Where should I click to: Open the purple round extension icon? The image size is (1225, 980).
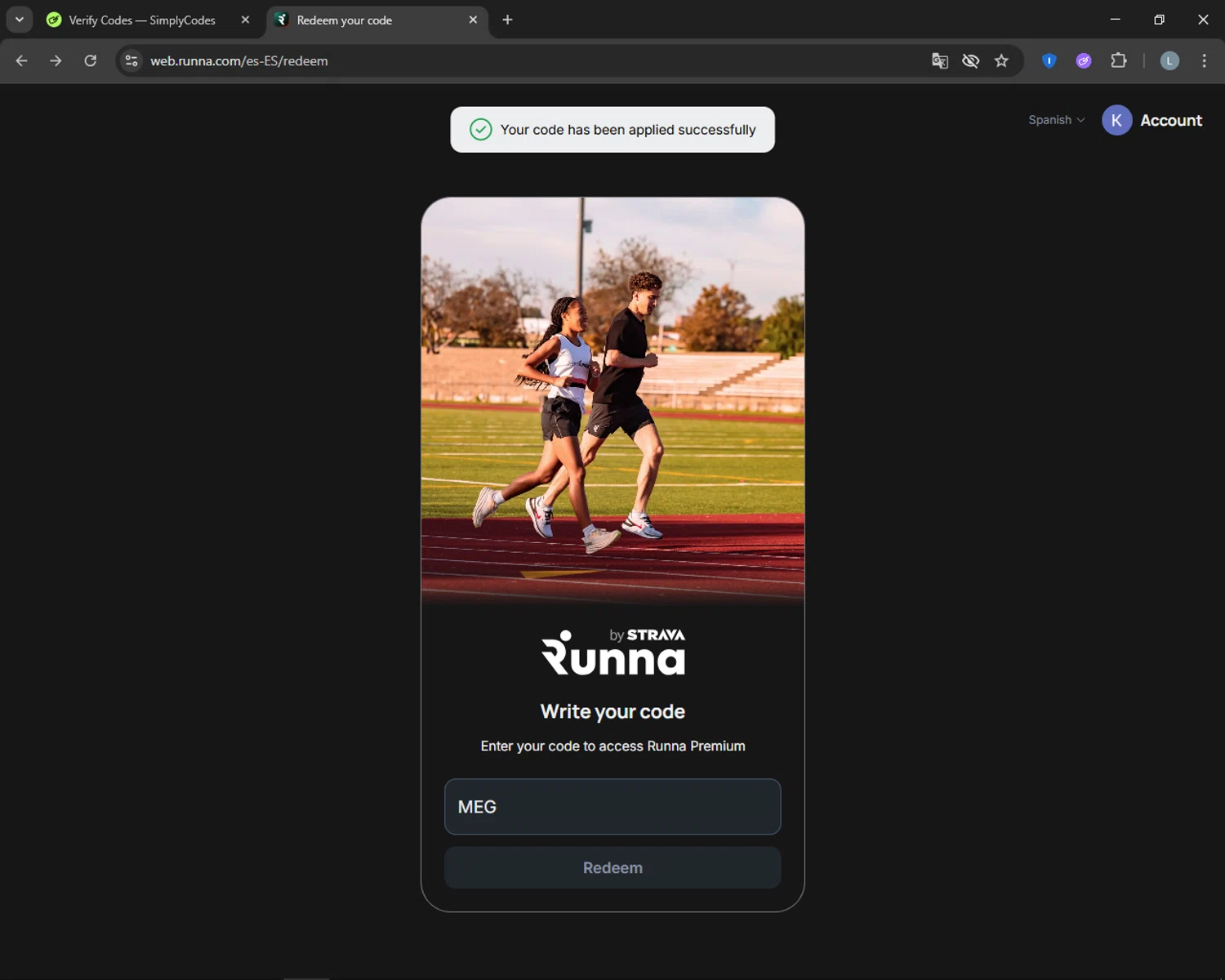1084,60
